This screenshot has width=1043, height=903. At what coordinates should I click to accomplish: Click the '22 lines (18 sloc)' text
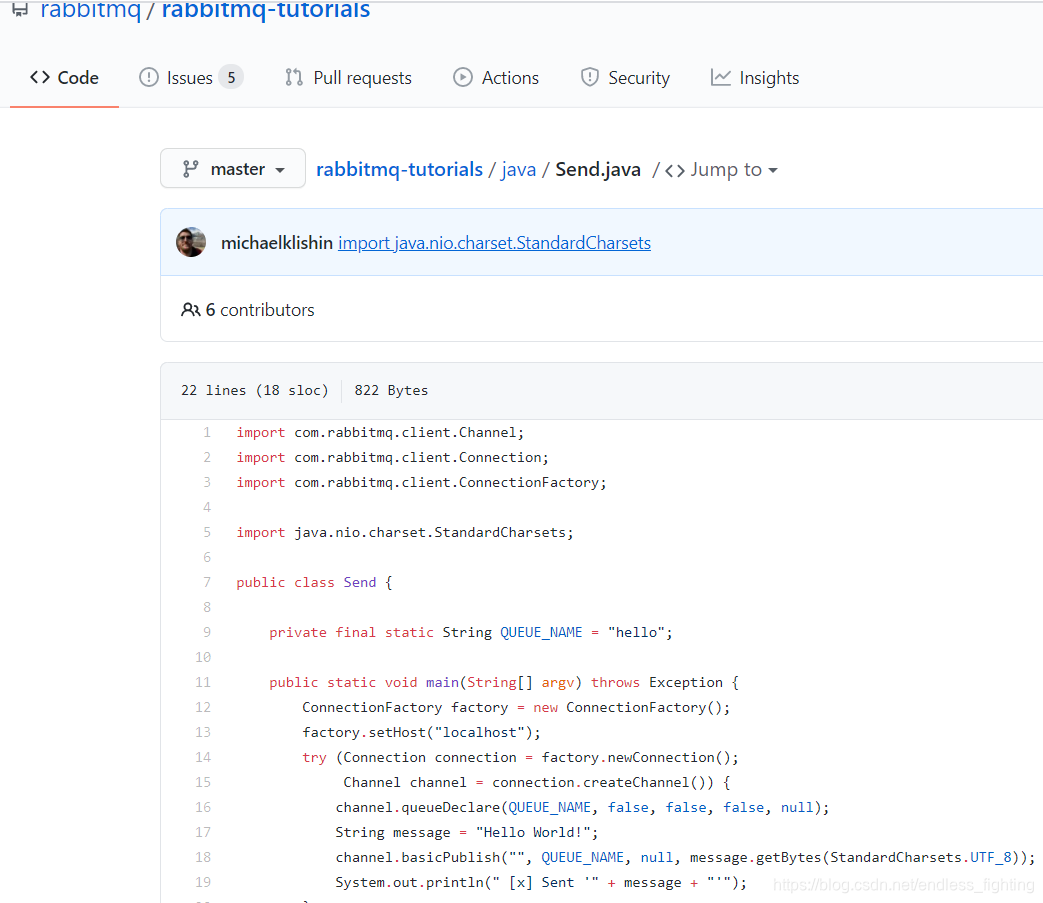pos(255,390)
